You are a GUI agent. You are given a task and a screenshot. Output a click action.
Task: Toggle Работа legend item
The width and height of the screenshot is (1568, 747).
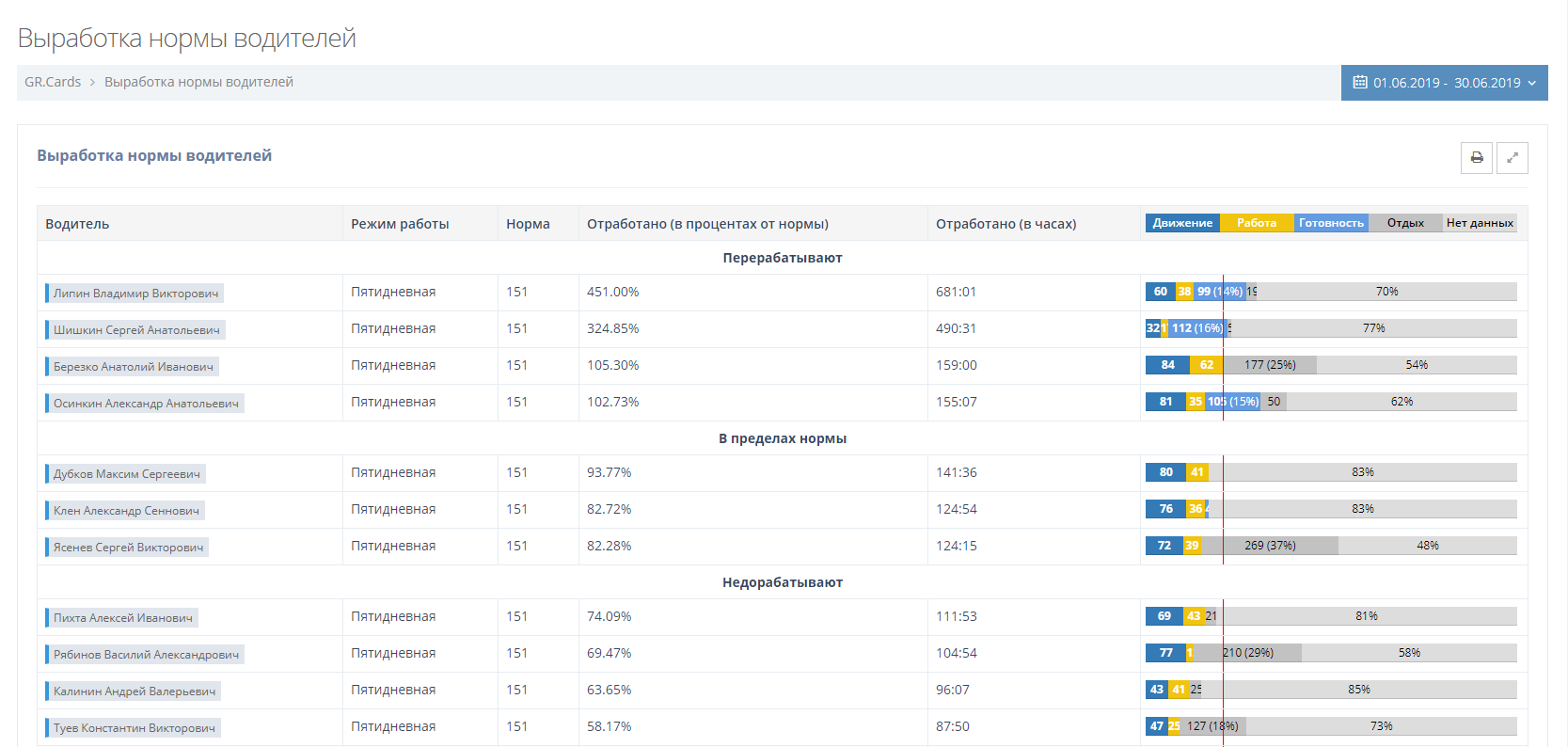pyautogui.click(x=1256, y=223)
